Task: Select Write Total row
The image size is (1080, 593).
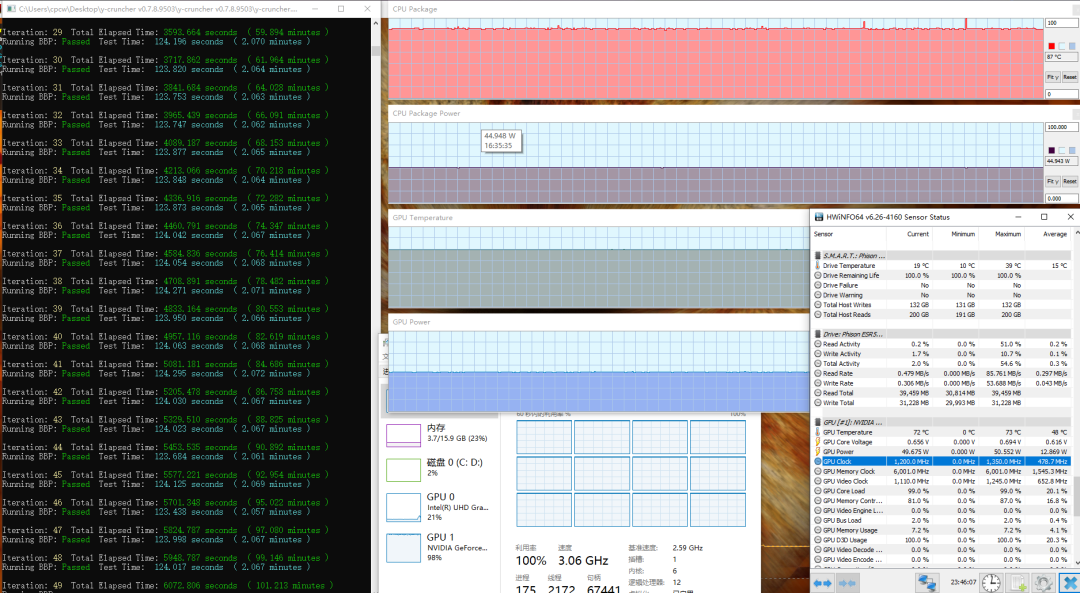Action: pos(941,402)
